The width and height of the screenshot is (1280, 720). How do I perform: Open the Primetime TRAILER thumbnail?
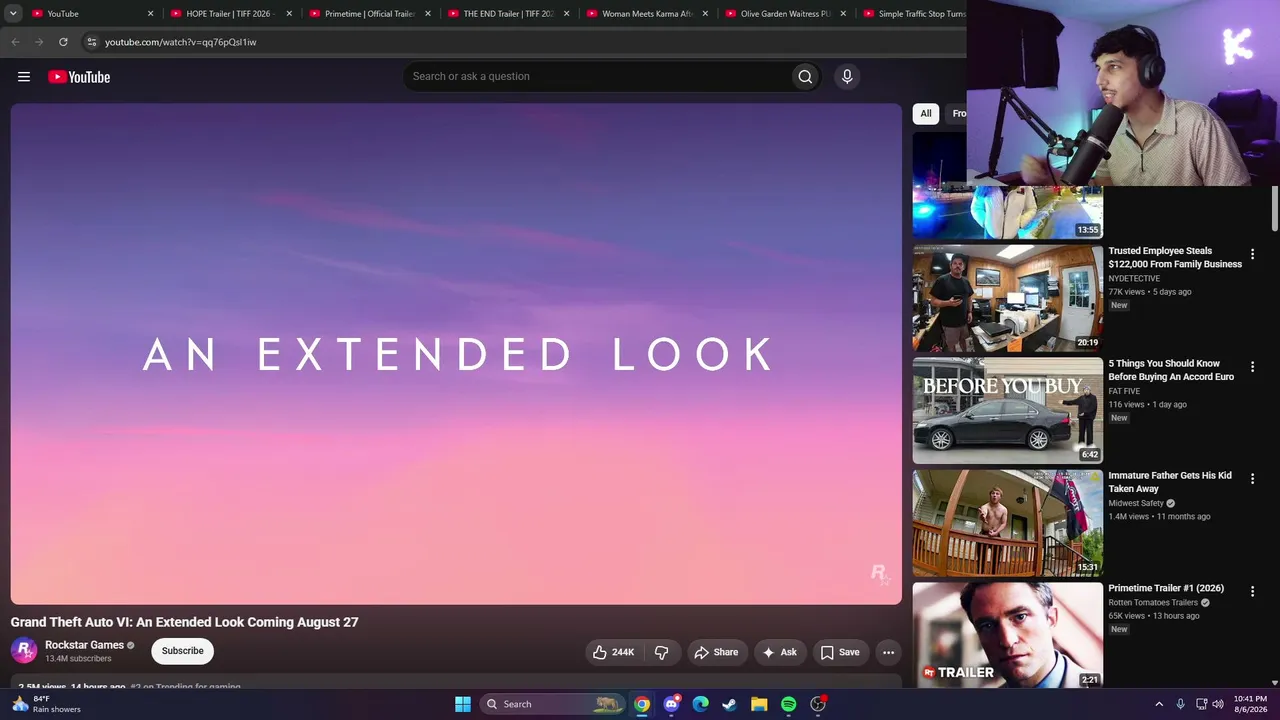tap(1008, 635)
